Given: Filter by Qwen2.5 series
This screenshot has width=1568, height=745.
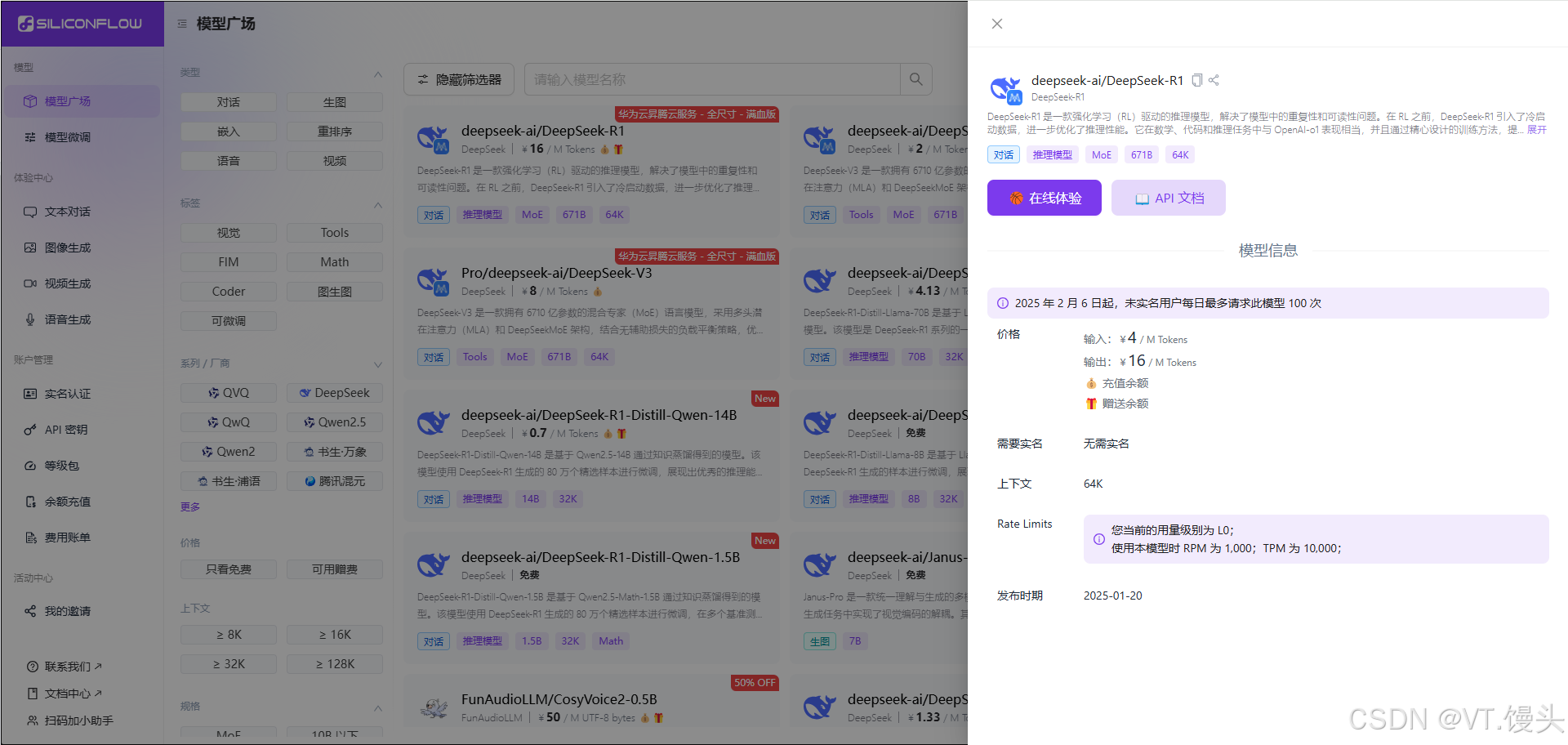Looking at the screenshot, I should point(335,422).
